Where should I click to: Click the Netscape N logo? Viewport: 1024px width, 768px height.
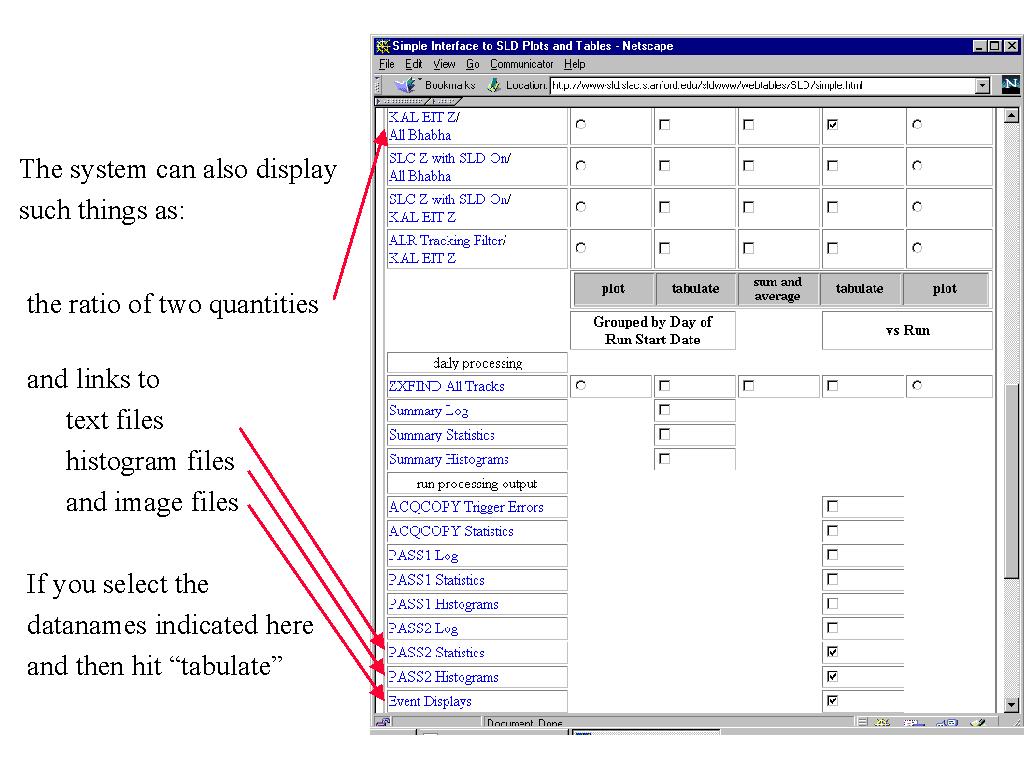click(1010, 85)
